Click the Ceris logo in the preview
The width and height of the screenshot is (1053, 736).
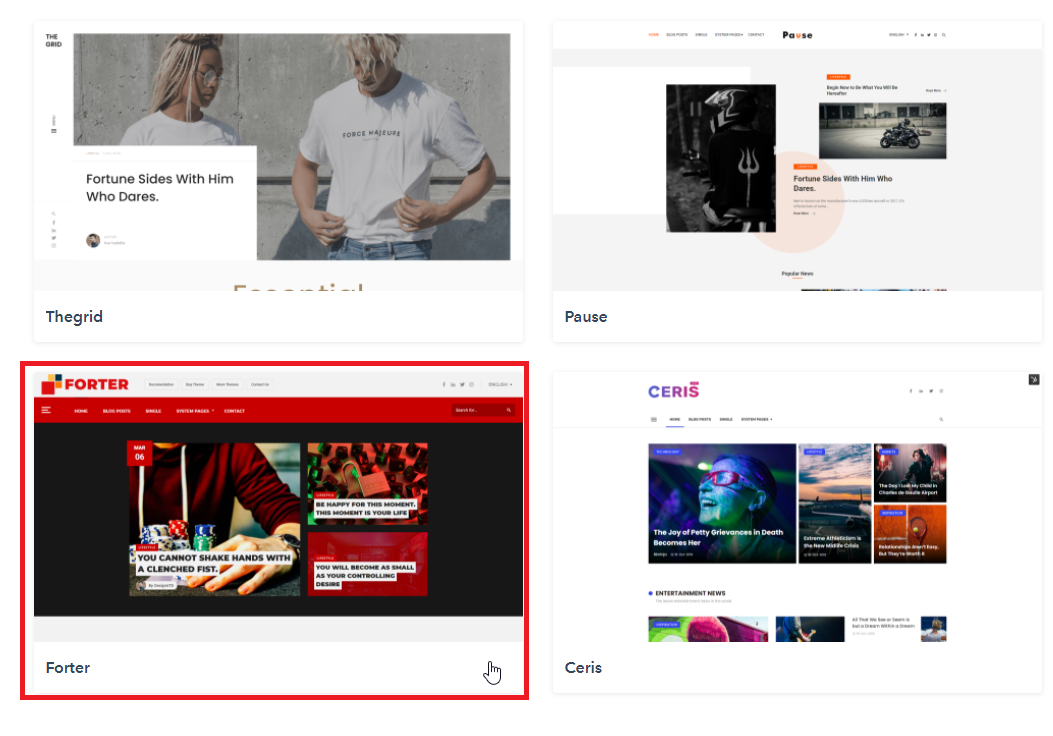(673, 390)
